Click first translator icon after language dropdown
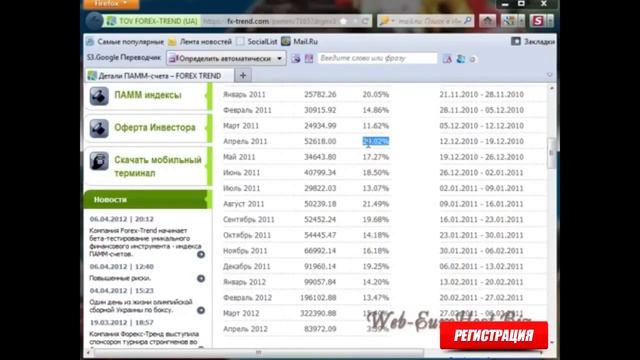Viewport: 640px width, 360px height. pyautogui.click(x=296, y=59)
